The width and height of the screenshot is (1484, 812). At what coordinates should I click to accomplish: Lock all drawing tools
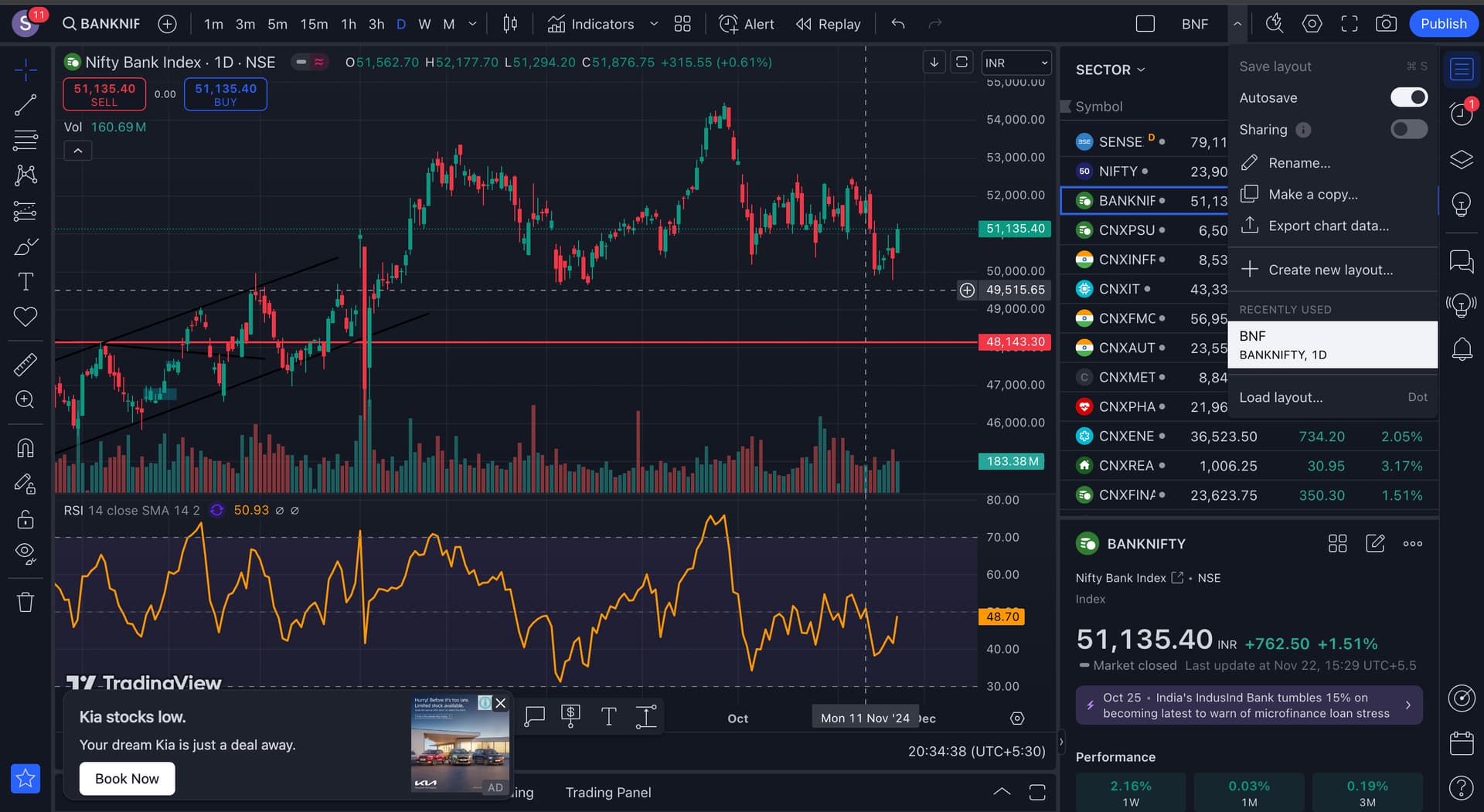coord(26,519)
